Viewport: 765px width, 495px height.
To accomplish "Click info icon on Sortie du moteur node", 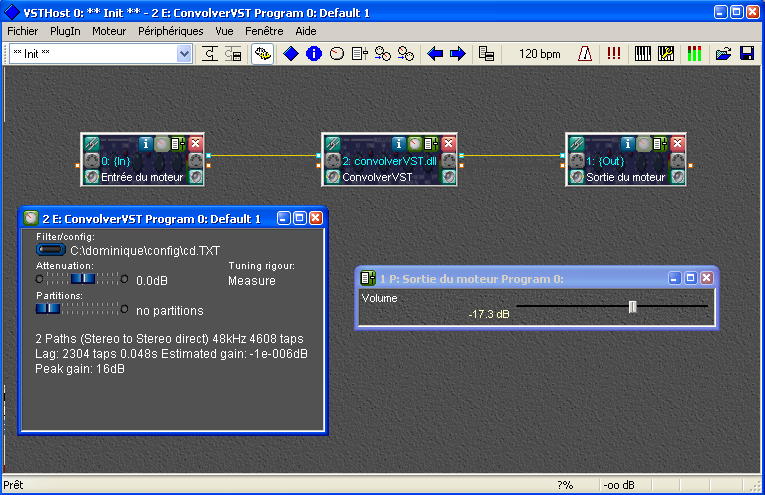I will coord(627,143).
